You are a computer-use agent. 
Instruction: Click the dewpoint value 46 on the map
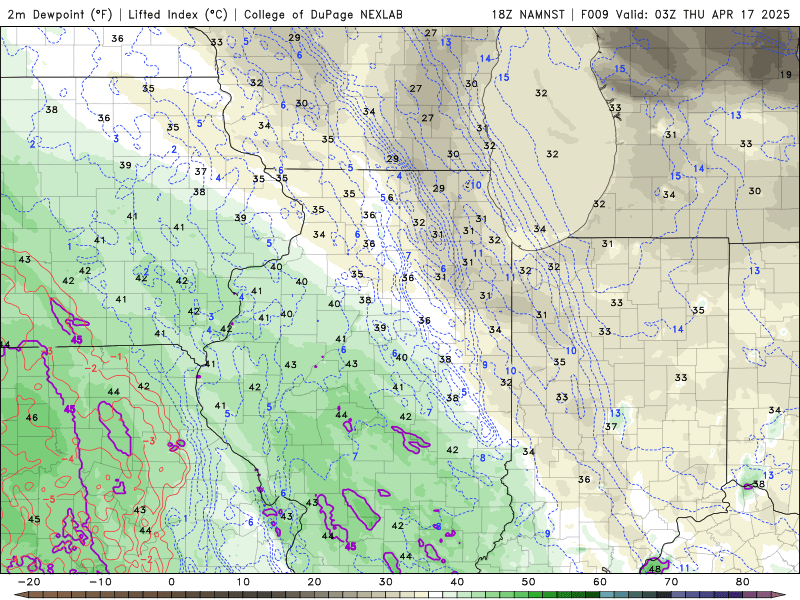tap(32, 417)
